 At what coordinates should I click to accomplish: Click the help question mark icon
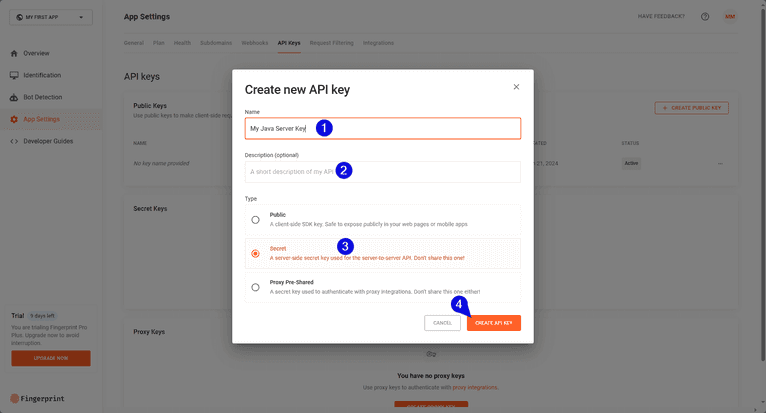click(x=705, y=17)
